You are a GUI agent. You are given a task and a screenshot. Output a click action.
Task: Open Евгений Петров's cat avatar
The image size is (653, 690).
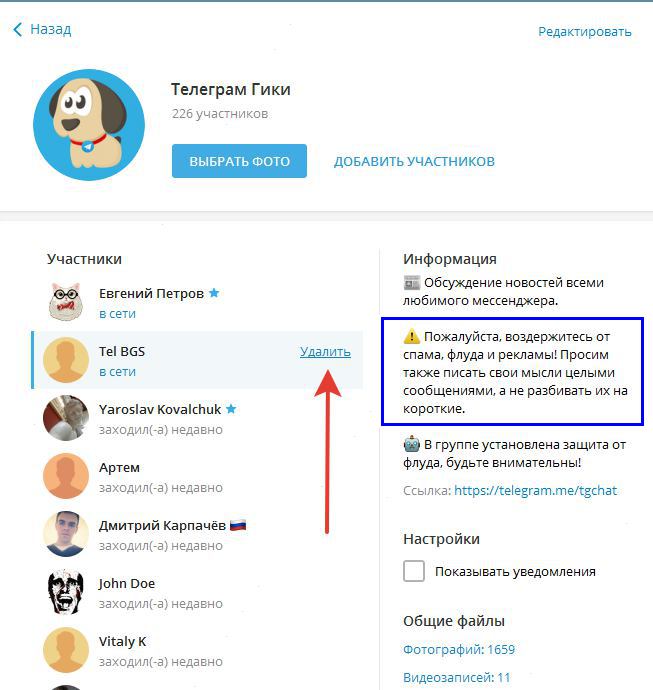click(x=66, y=302)
